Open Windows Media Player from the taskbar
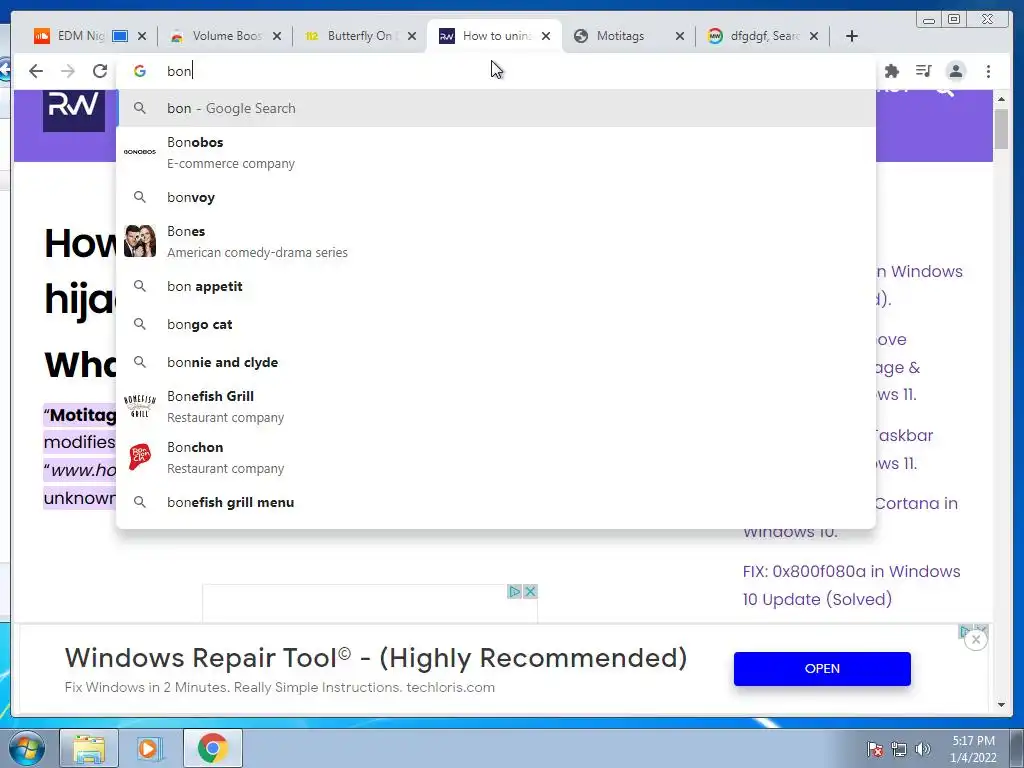1024x768 pixels. point(150,748)
